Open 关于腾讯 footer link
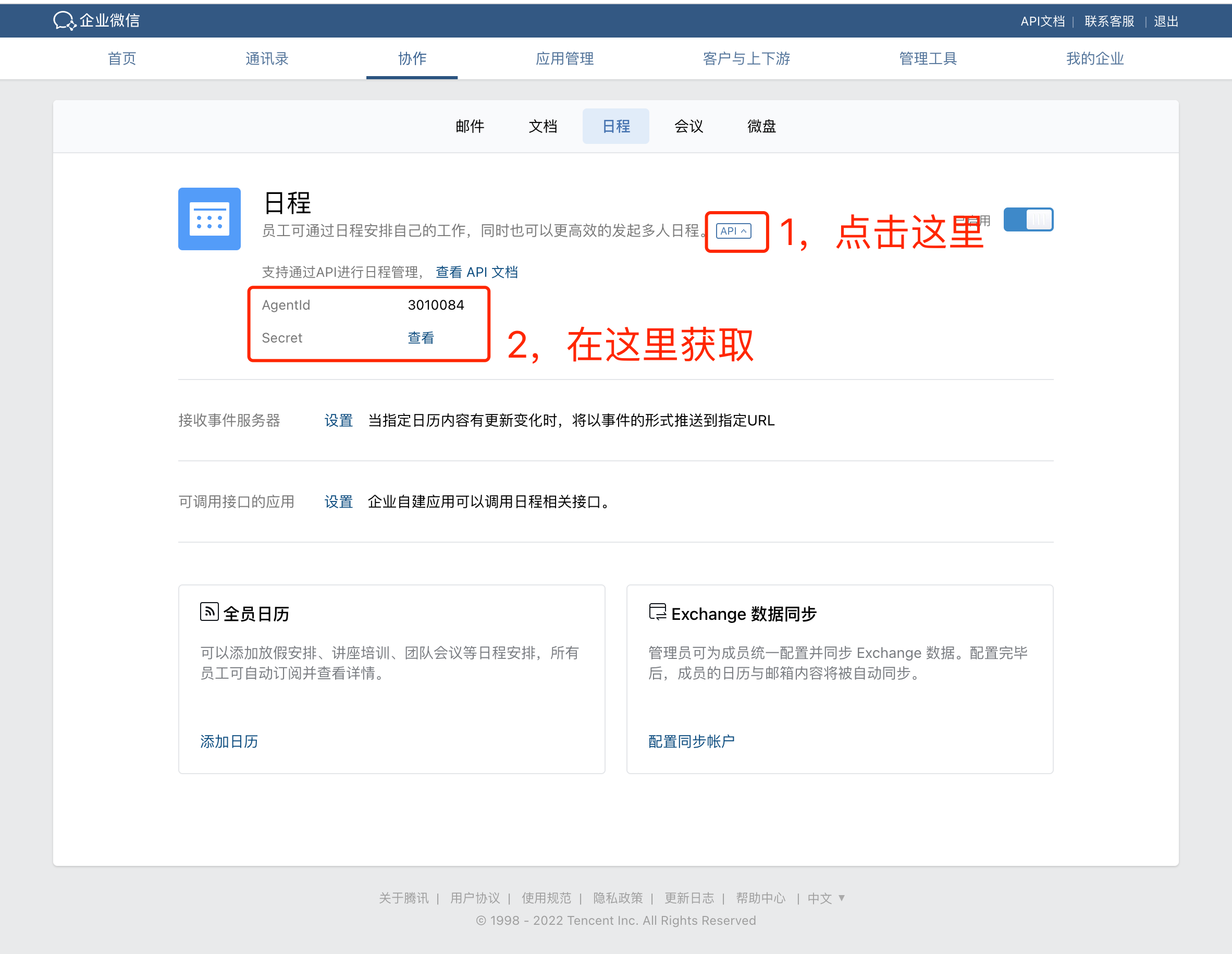This screenshot has width=1232, height=954. (404, 898)
